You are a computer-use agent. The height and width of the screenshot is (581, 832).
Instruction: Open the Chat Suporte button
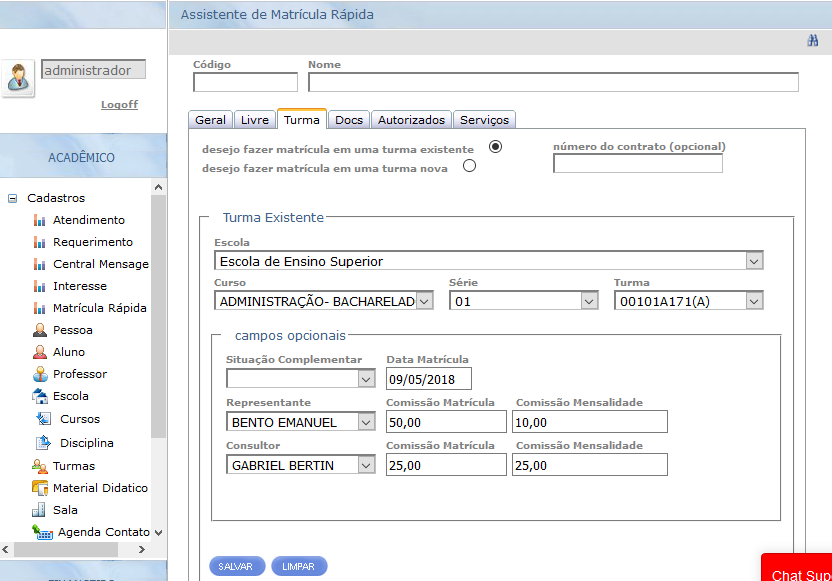coord(796,567)
